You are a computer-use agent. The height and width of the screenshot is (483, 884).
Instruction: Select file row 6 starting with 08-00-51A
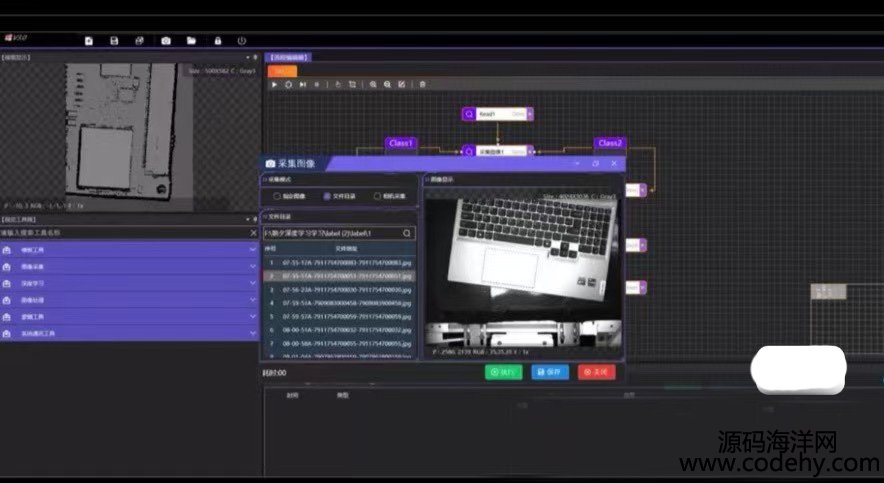point(339,330)
